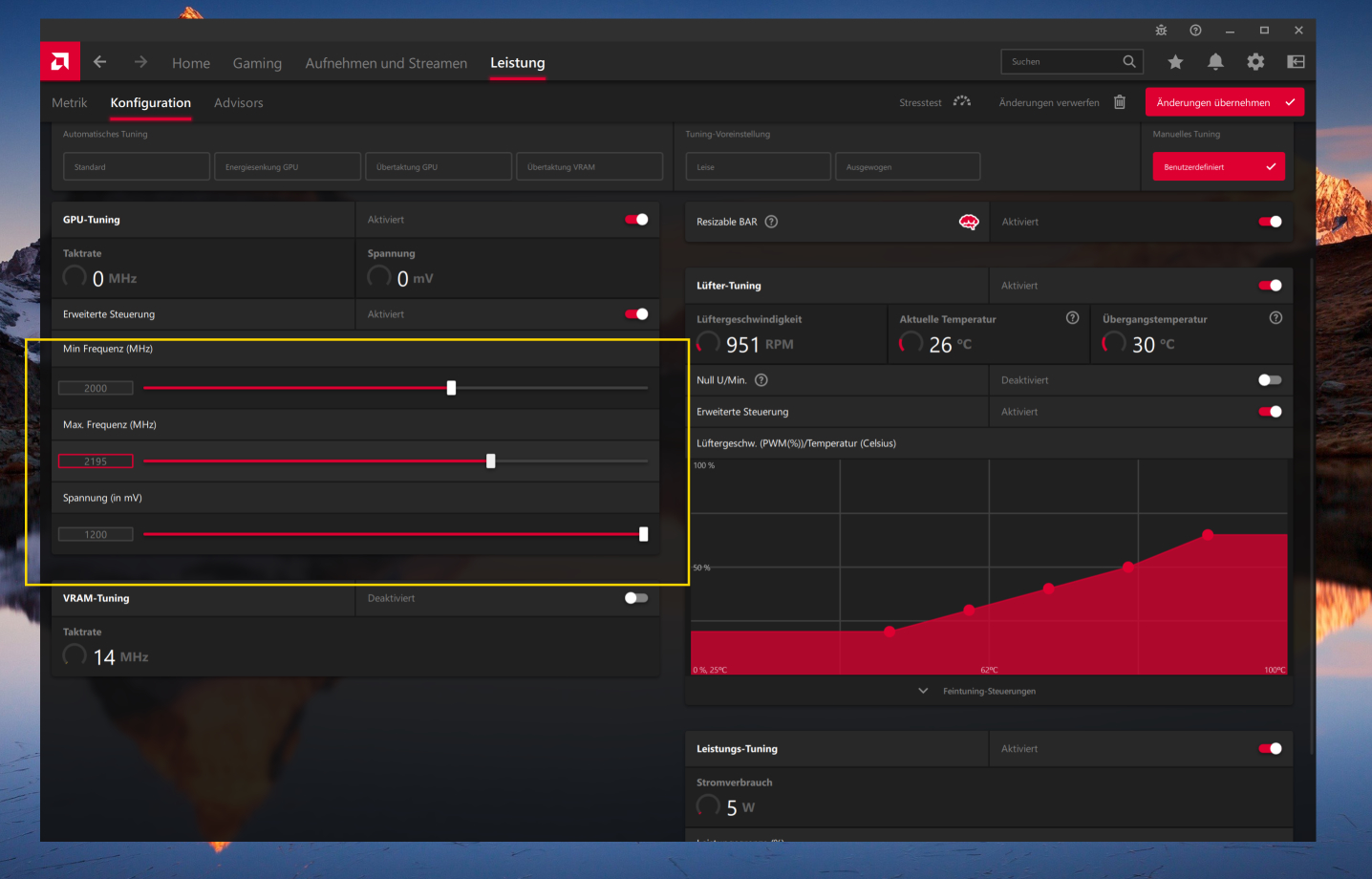
Task: Turn off GPU Erweiterte Steuerung toggle
Action: [x=636, y=314]
